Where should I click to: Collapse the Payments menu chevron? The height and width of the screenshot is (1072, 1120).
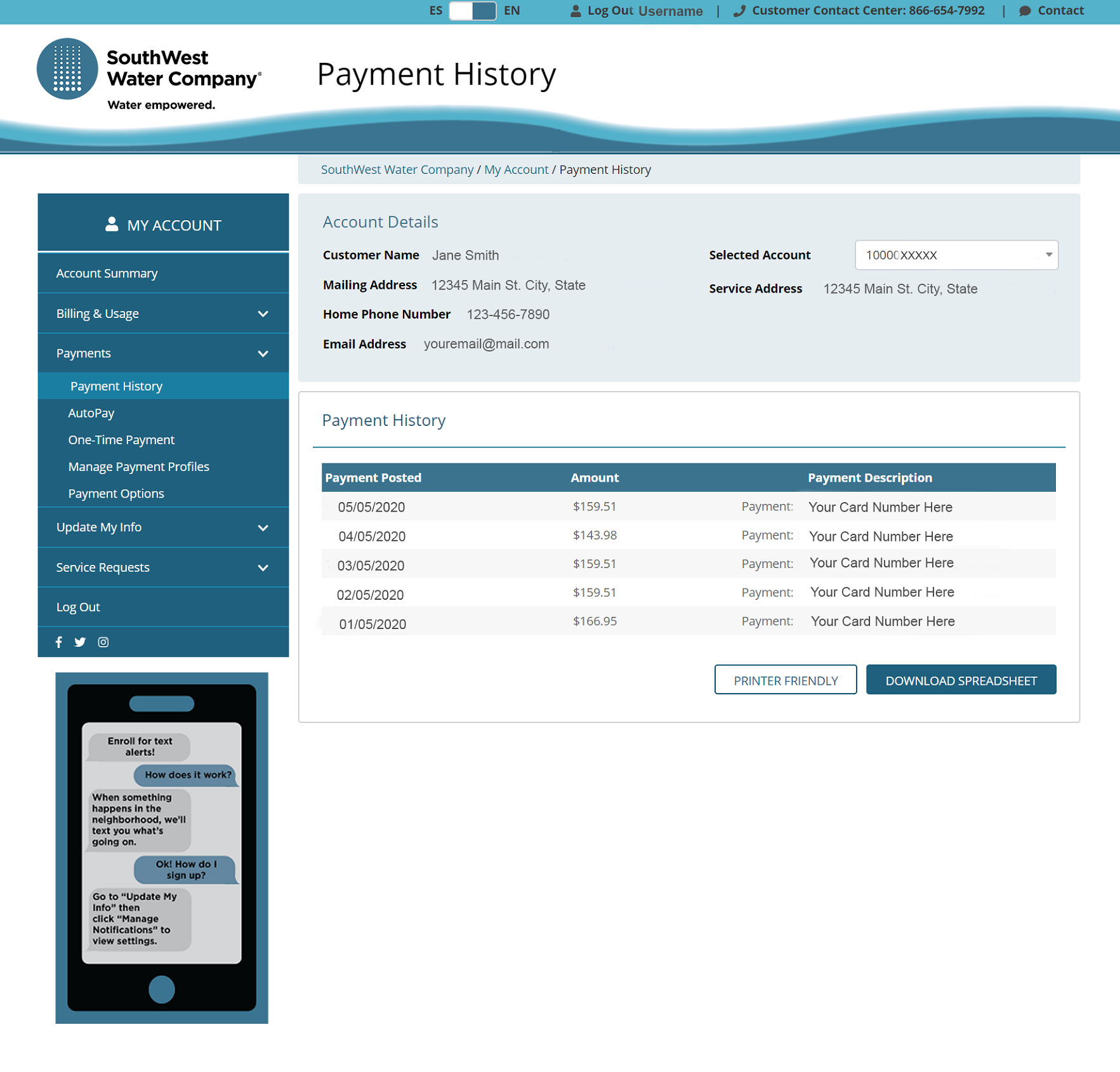(x=263, y=354)
